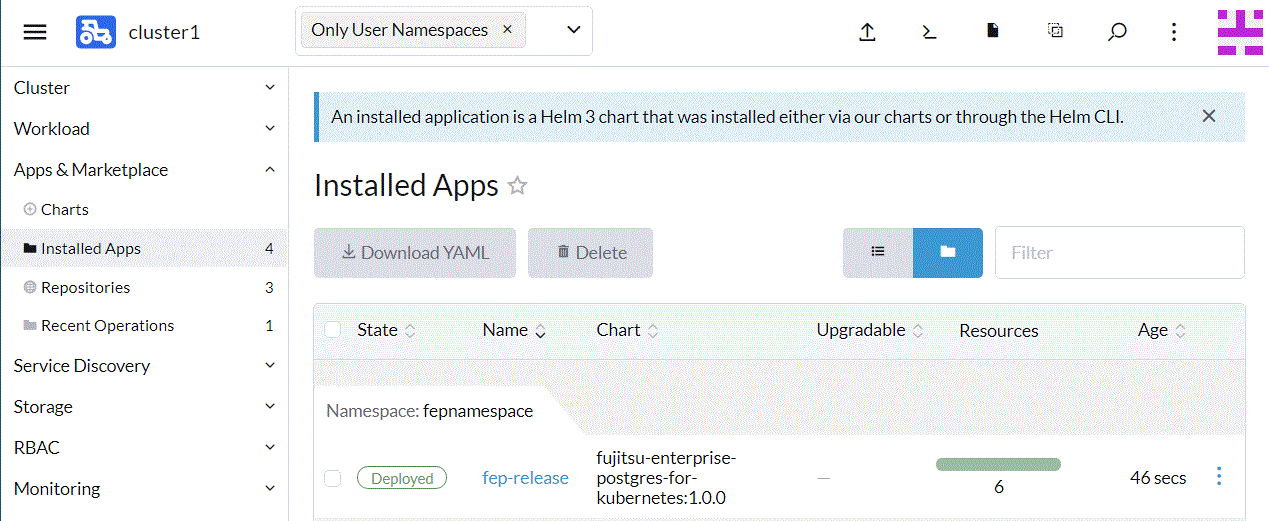Click the purple user avatar icon
Image resolution: width=1269 pixels, height=521 pixels.
point(1240,32)
